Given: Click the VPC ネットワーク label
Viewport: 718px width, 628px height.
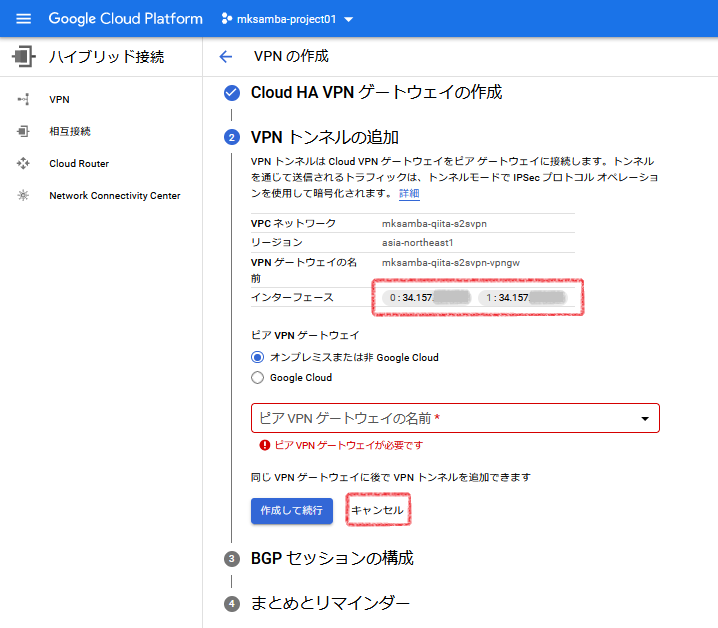Looking at the screenshot, I should 293,224.
